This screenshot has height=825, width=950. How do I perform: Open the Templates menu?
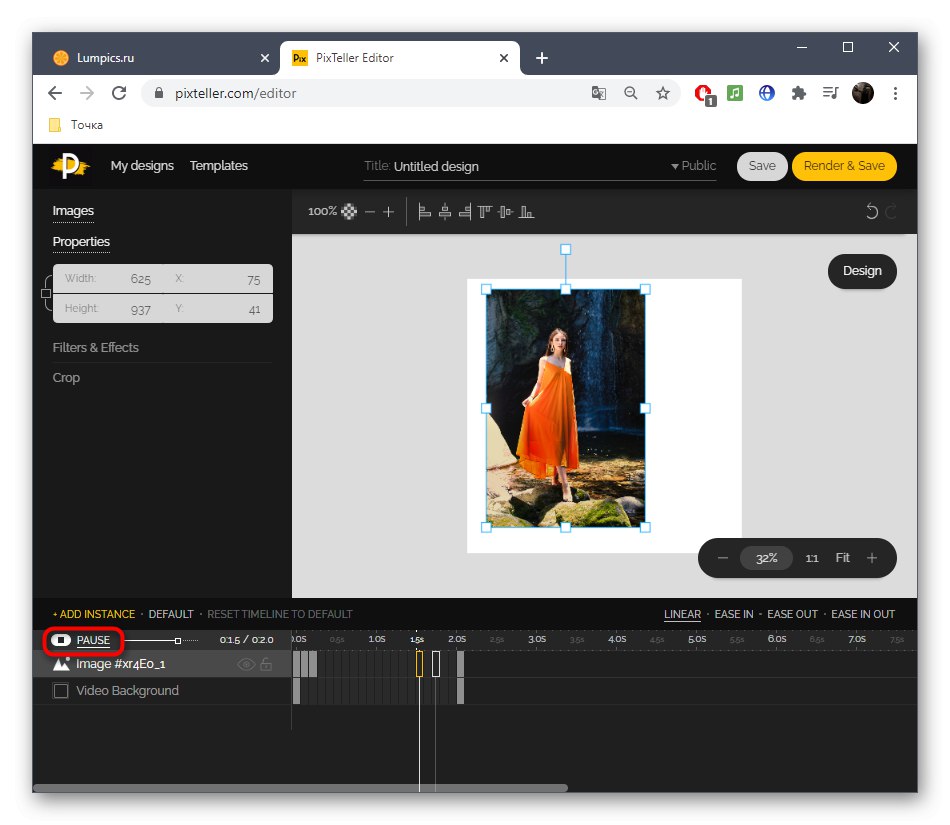(x=218, y=166)
